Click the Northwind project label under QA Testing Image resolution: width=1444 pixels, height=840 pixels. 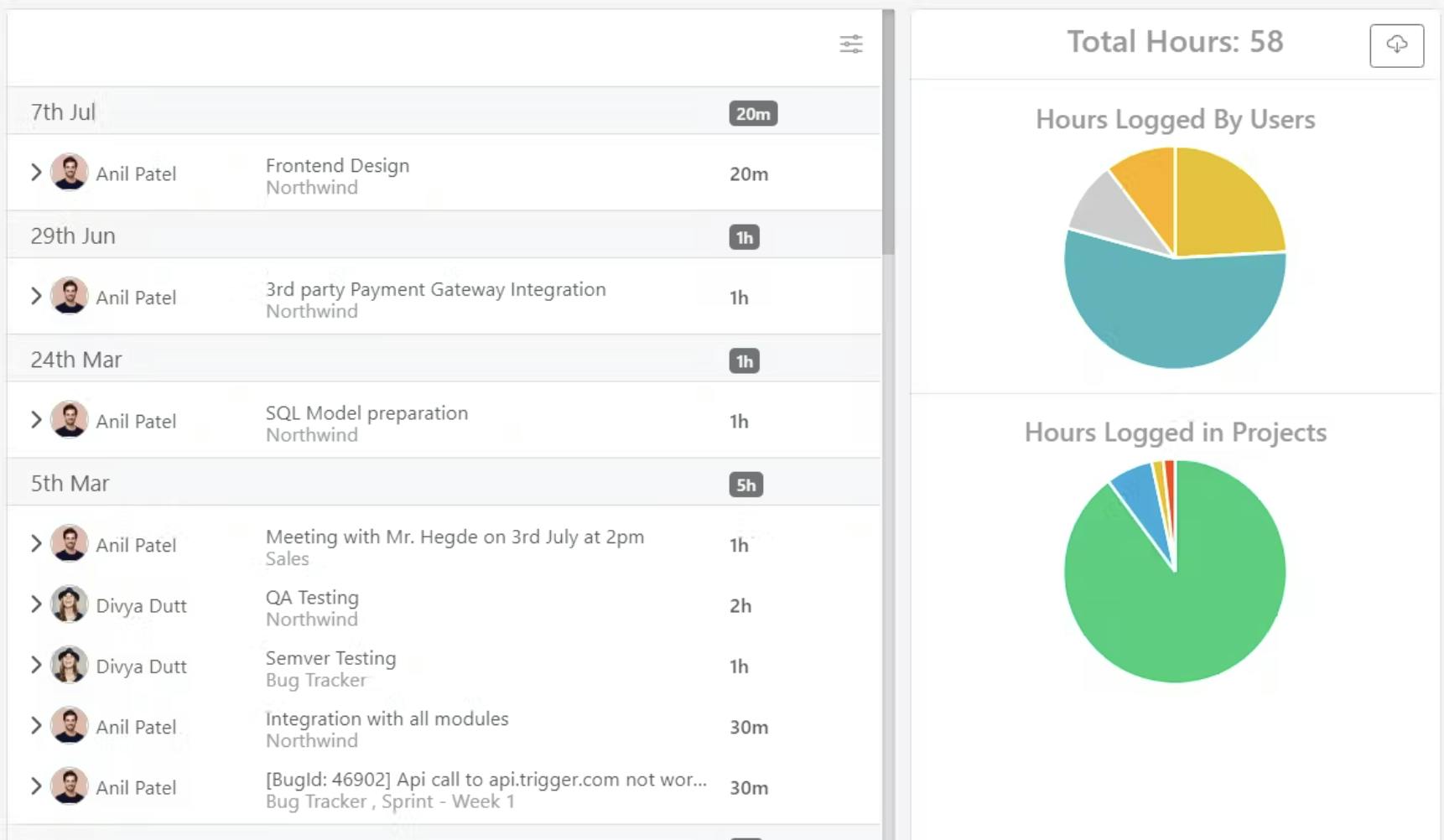point(311,619)
